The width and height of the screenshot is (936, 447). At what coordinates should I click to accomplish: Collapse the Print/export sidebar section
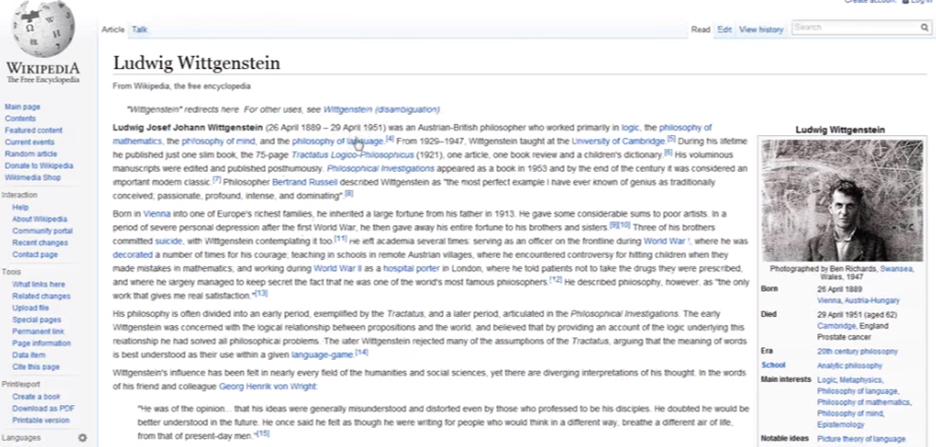tap(21, 384)
